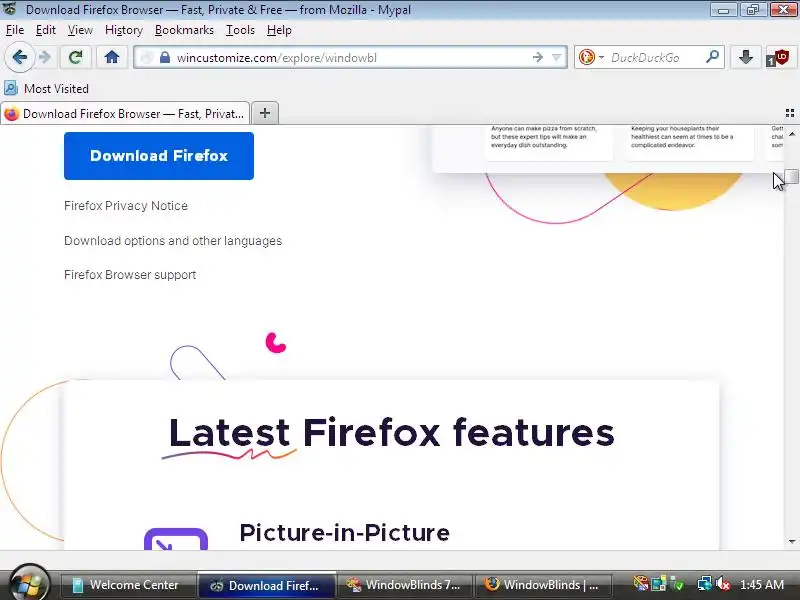Click the Picture-in-Picture heading

click(x=344, y=533)
